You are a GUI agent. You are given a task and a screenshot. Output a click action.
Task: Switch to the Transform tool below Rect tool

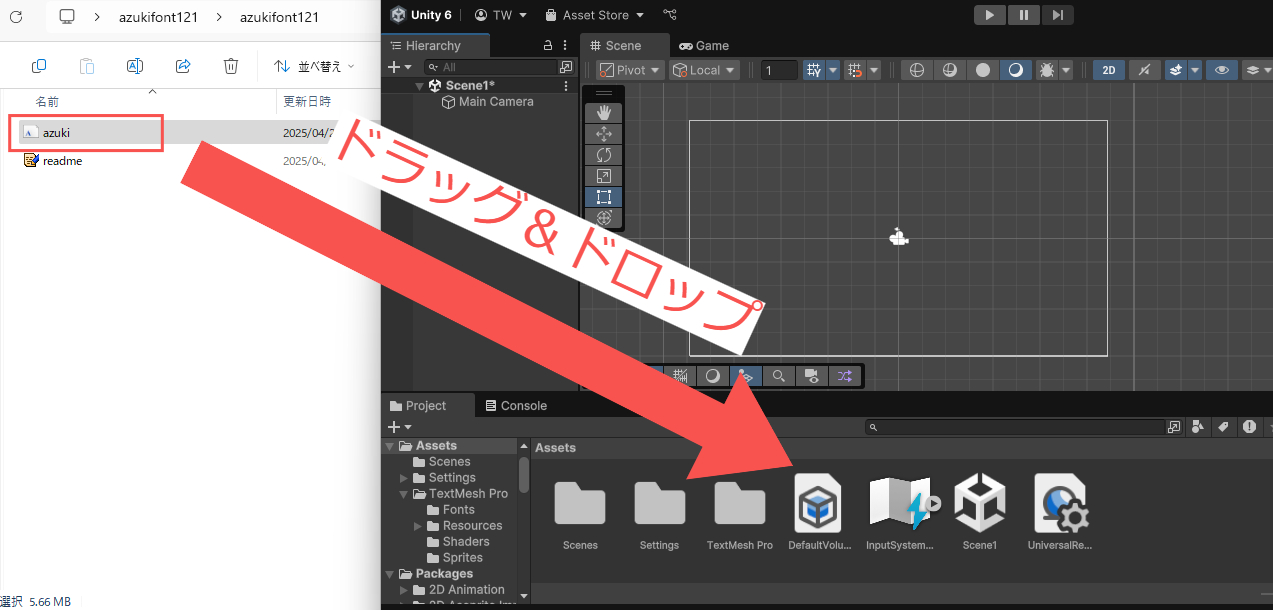click(603, 217)
